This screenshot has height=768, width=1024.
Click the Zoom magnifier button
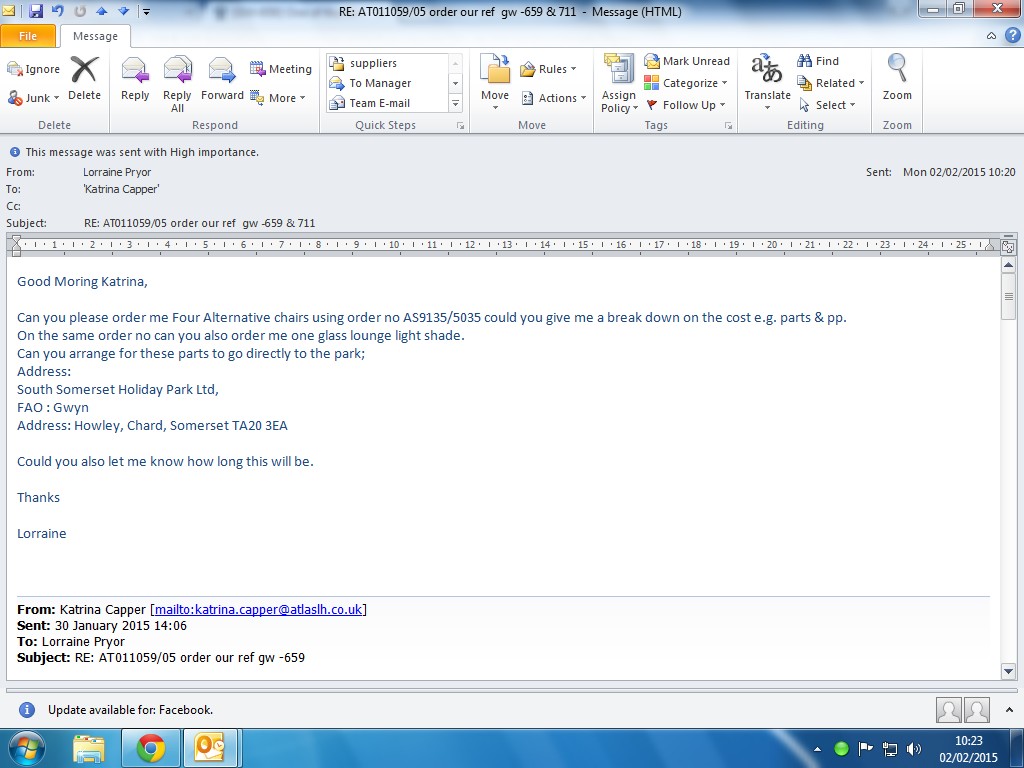pos(897,77)
